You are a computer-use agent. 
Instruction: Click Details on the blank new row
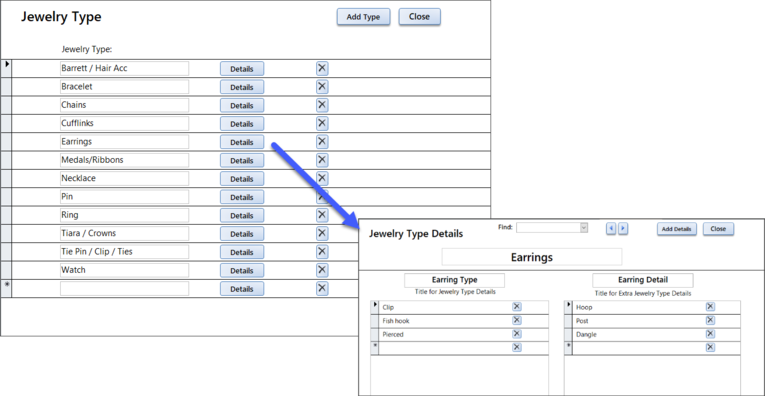[x=242, y=289]
